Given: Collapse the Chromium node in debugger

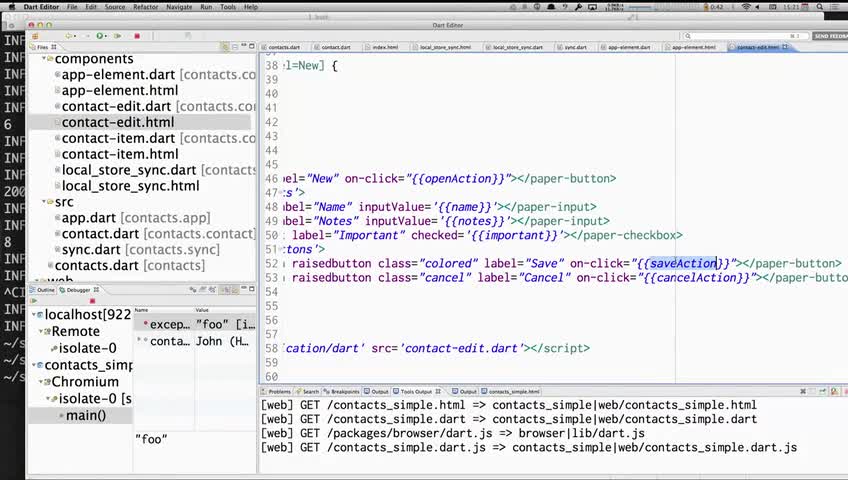Looking at the screenshot, I should click(x=41, y=382).
